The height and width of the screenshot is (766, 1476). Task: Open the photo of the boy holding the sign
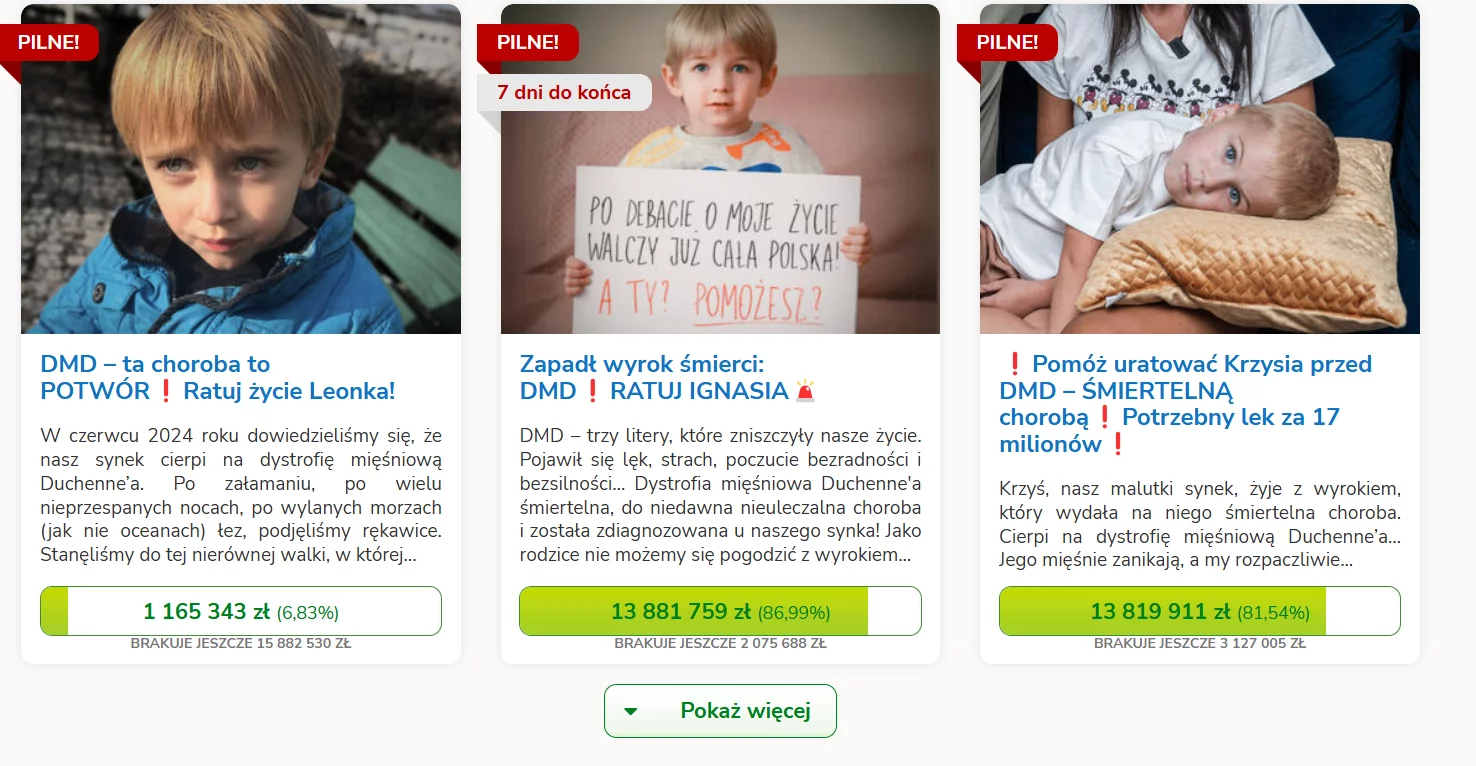(x=720, y=169)
